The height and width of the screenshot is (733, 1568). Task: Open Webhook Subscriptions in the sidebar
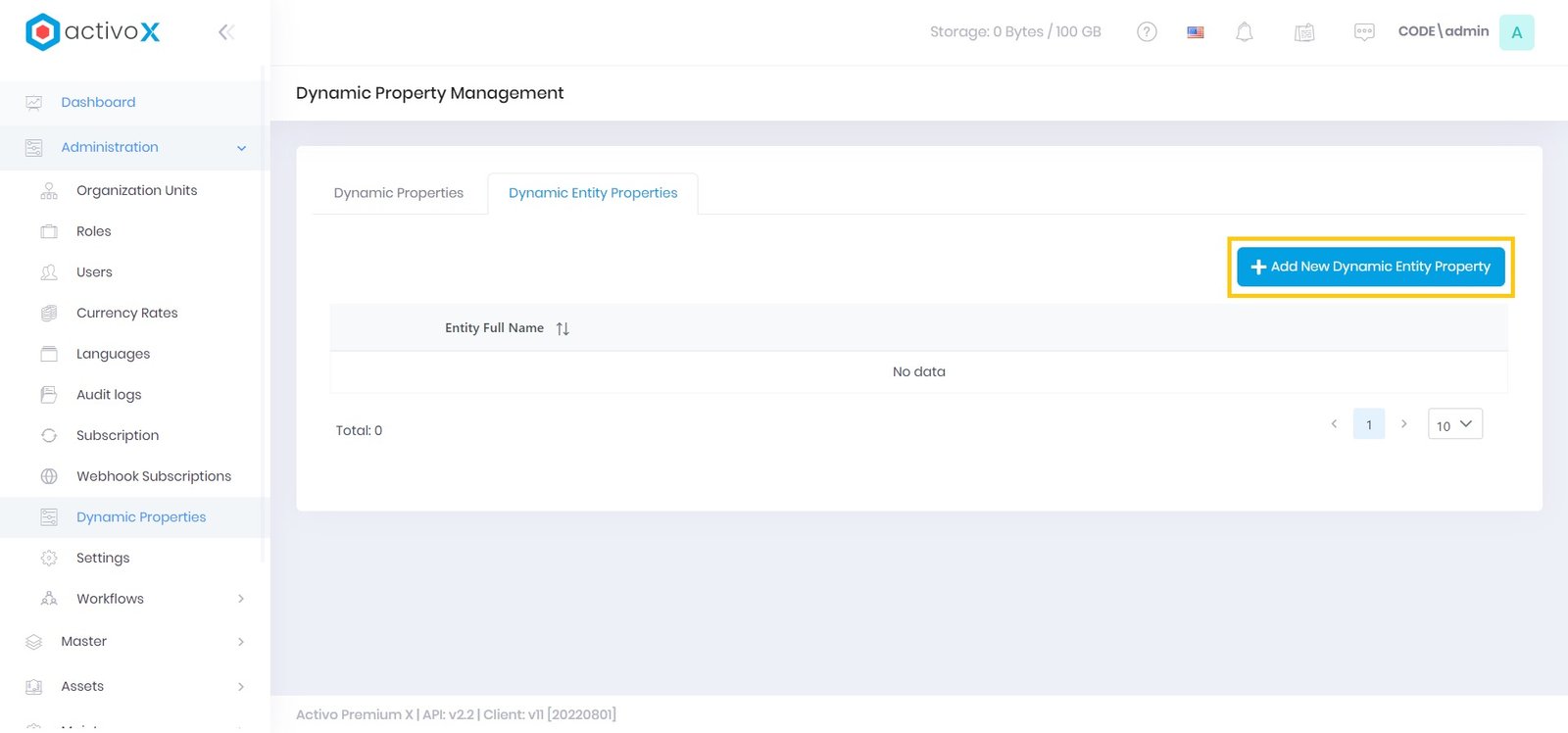pyautogui.click(x=154, y=476)
